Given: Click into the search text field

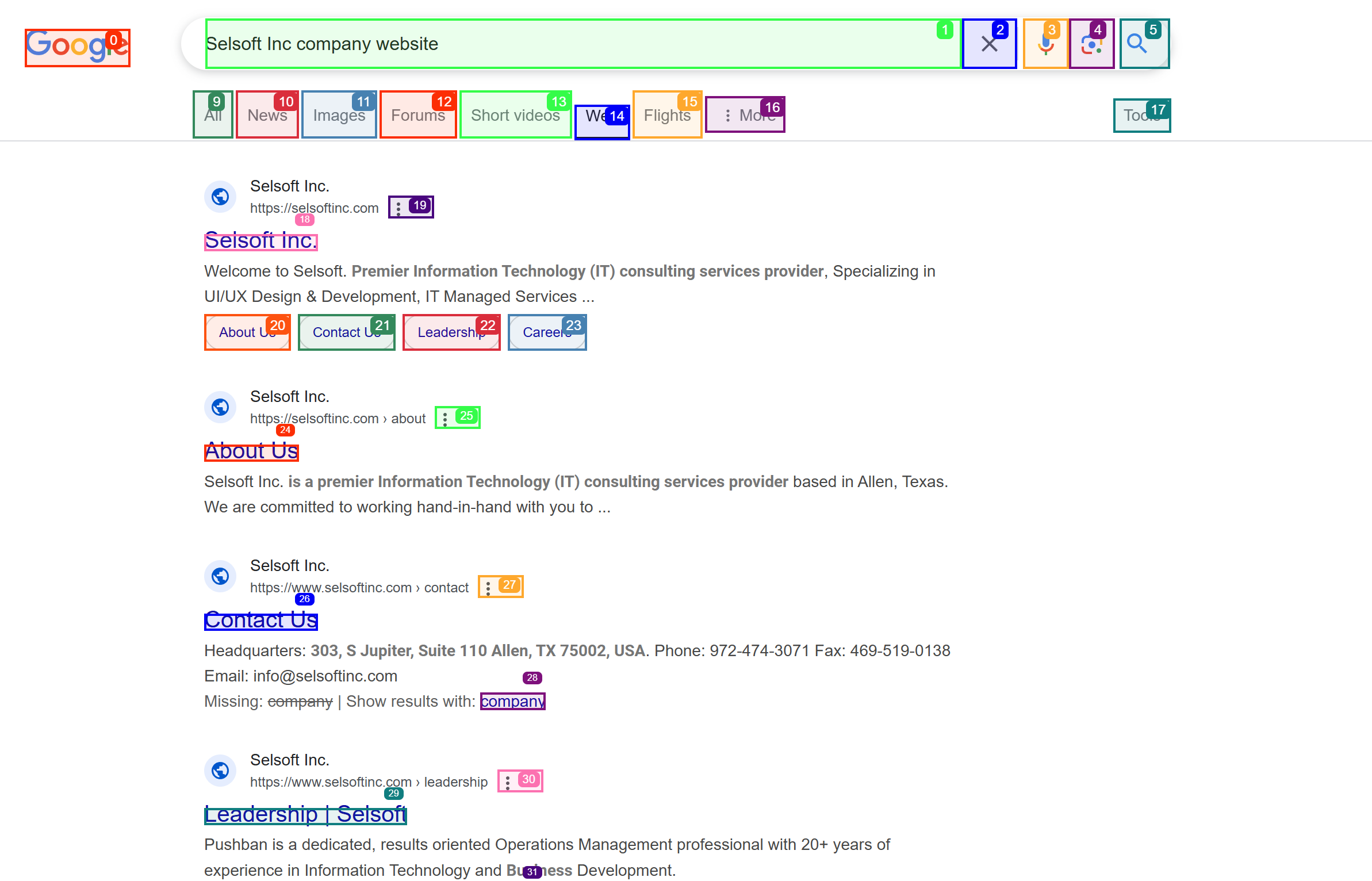Looking at the screenshot, I should click(x=575, y=44).
